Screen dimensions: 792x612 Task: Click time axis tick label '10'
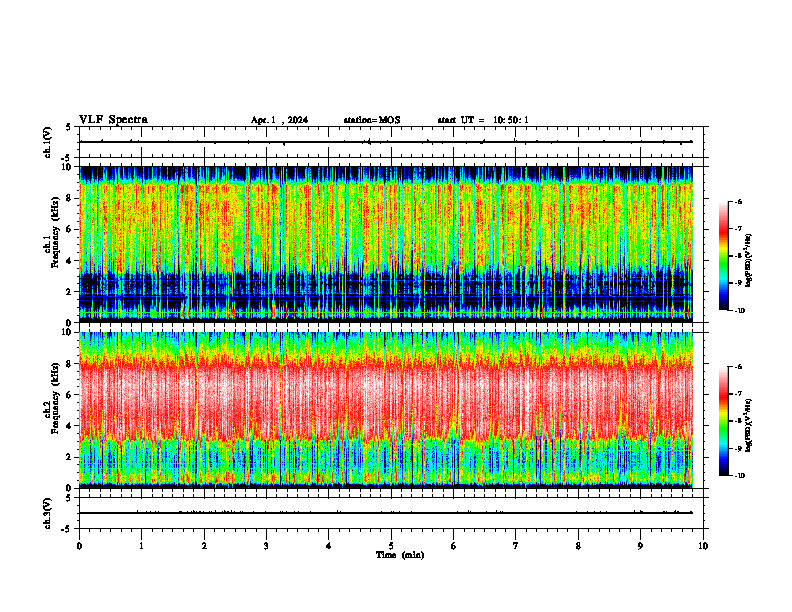(x=703, y=546)
